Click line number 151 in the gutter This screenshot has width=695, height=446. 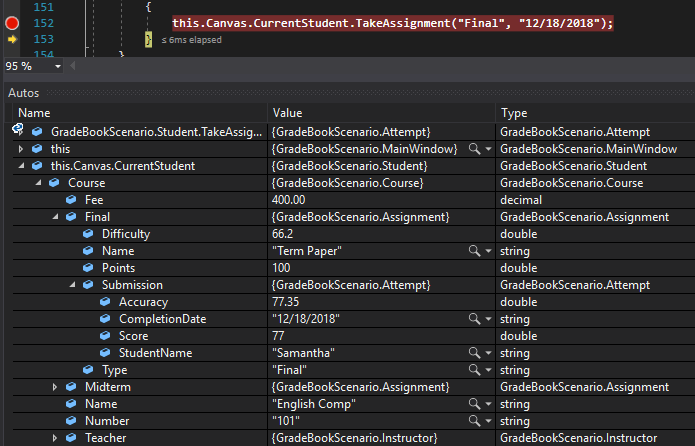43,7
